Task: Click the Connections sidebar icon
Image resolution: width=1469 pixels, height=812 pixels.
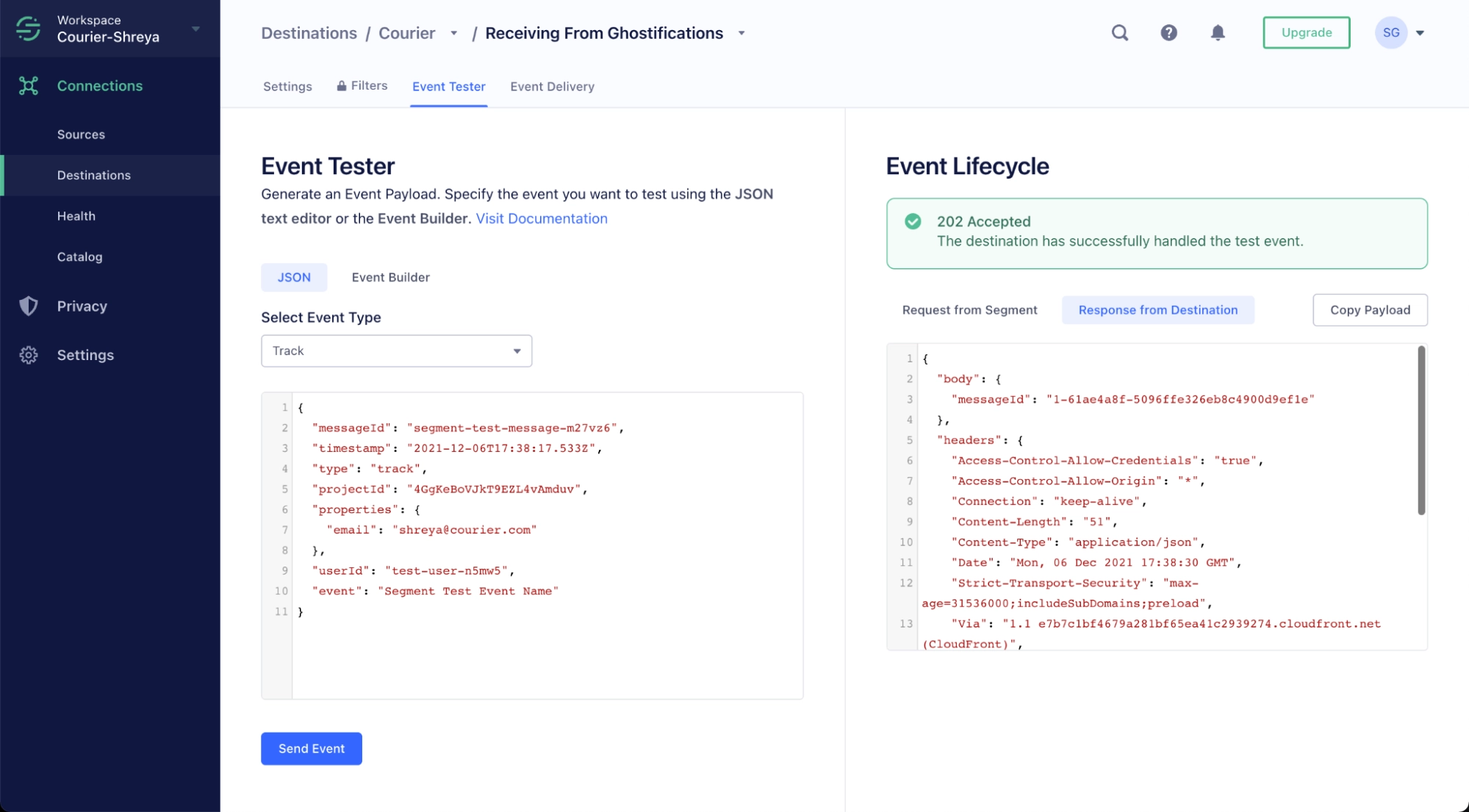Action: 29,86
